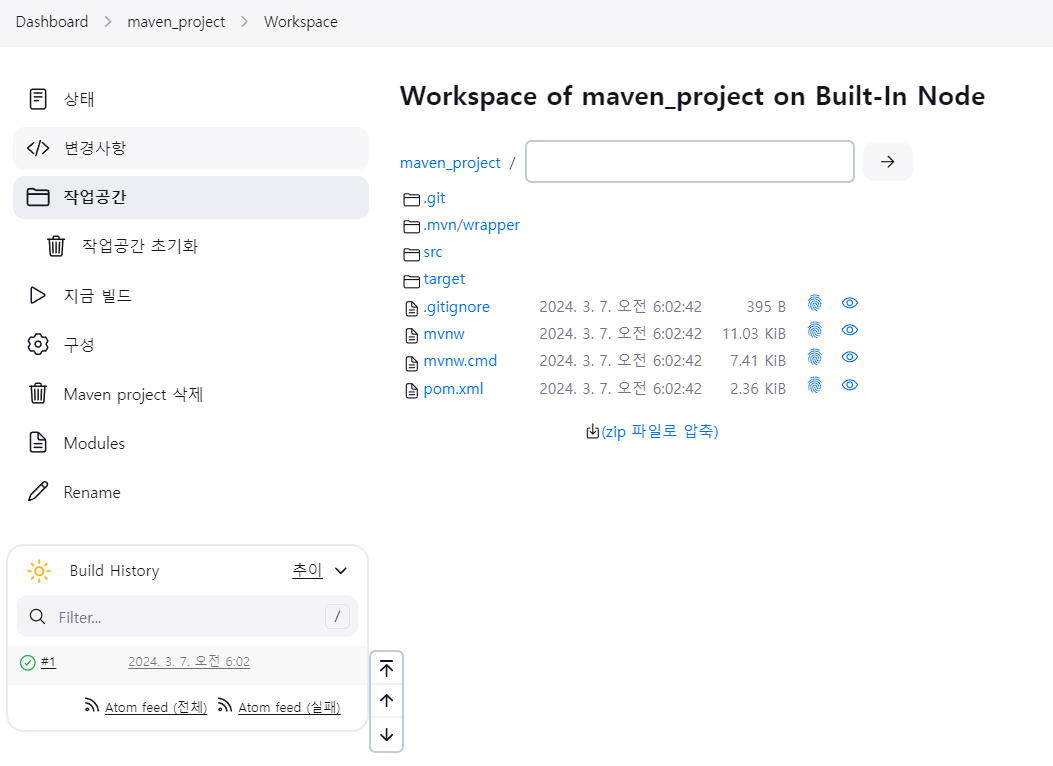Open build #1
This screenshot has height=766, width=1053.
(48, 662)
